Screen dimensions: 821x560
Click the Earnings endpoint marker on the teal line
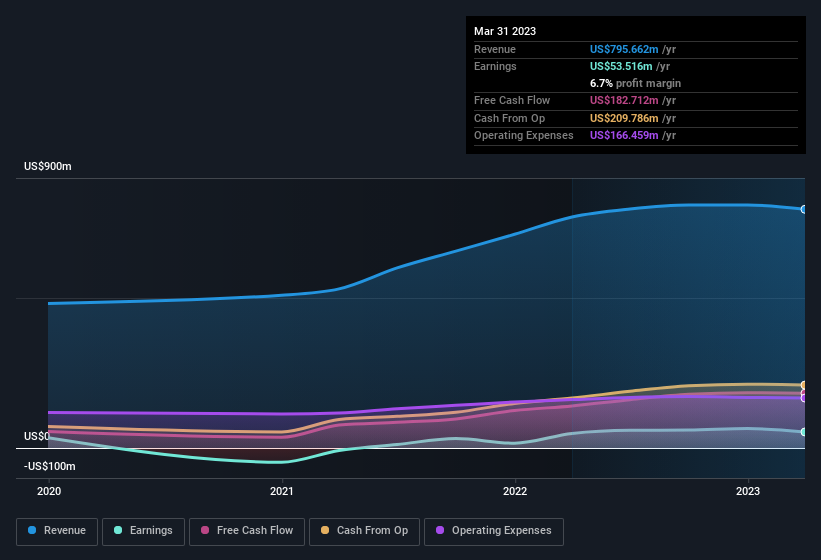click(804, 432)
